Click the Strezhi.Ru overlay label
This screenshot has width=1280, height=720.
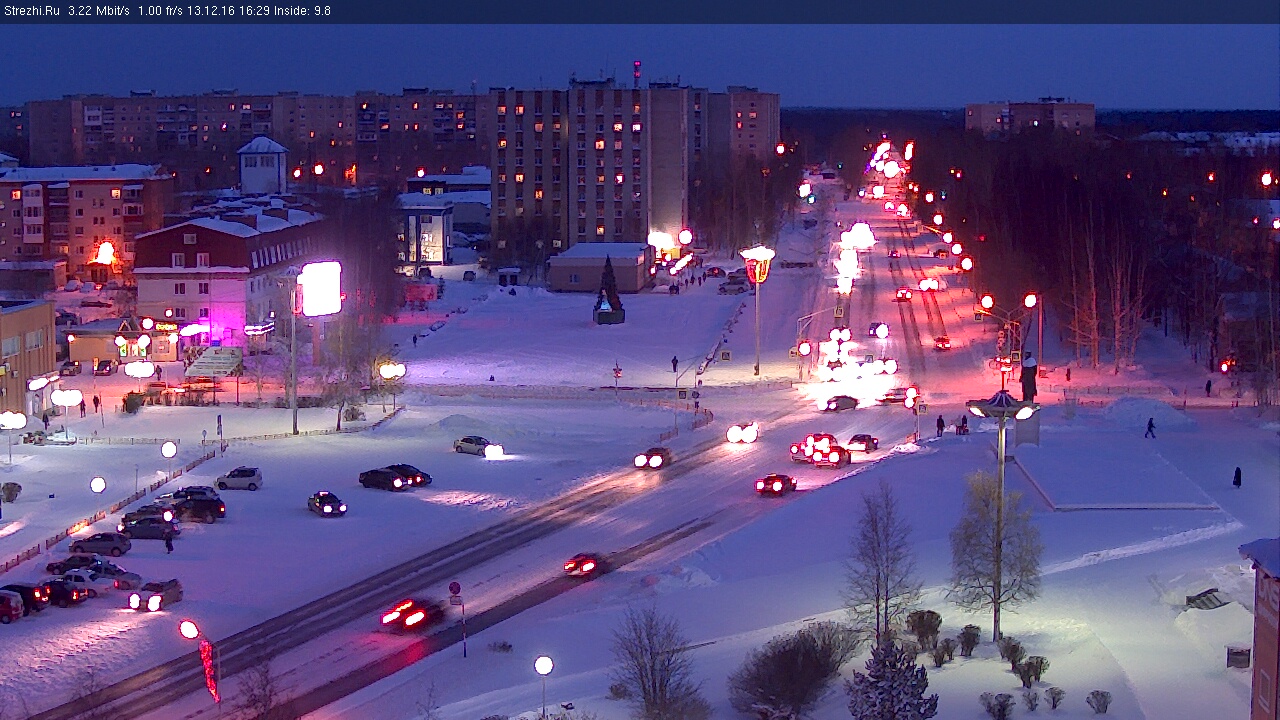point(32,11)
